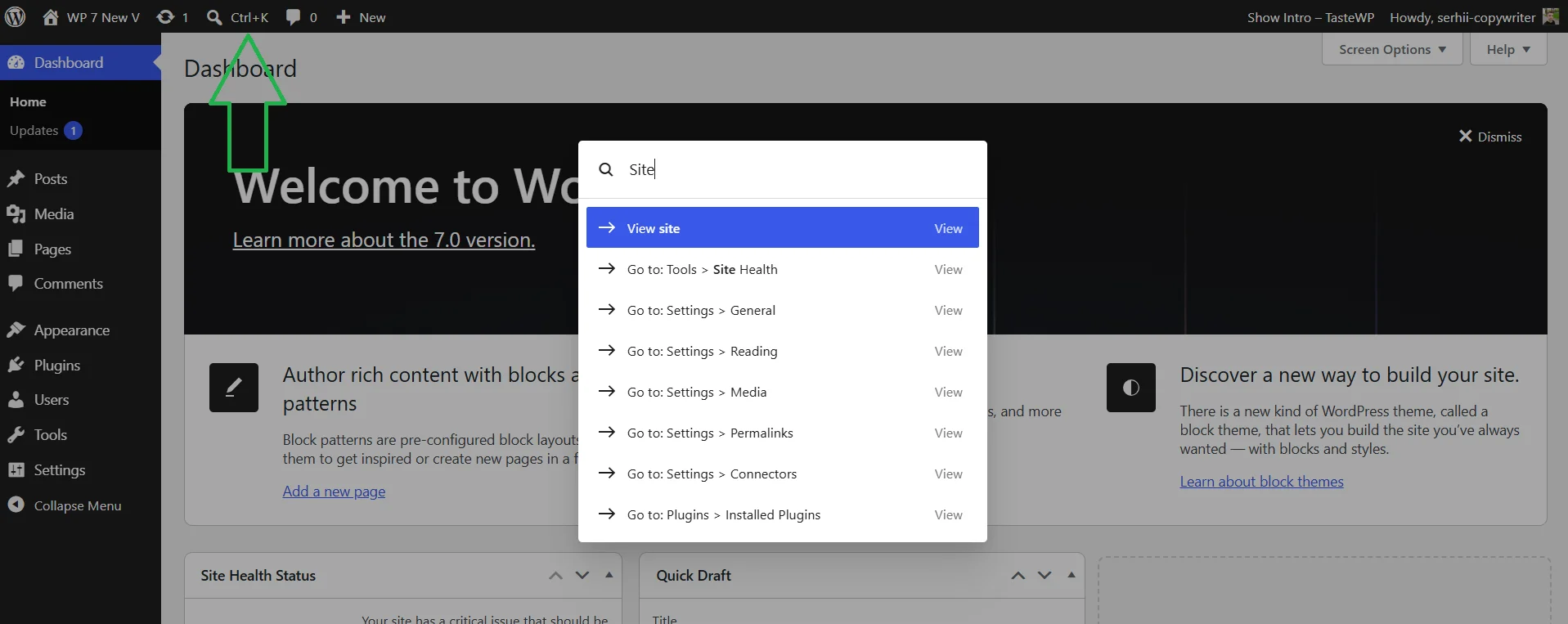Image resolution: width=1568 pixels, height=624 pixels.
Task: Click the site home icon in admin bar
Action: click(51, 17)
